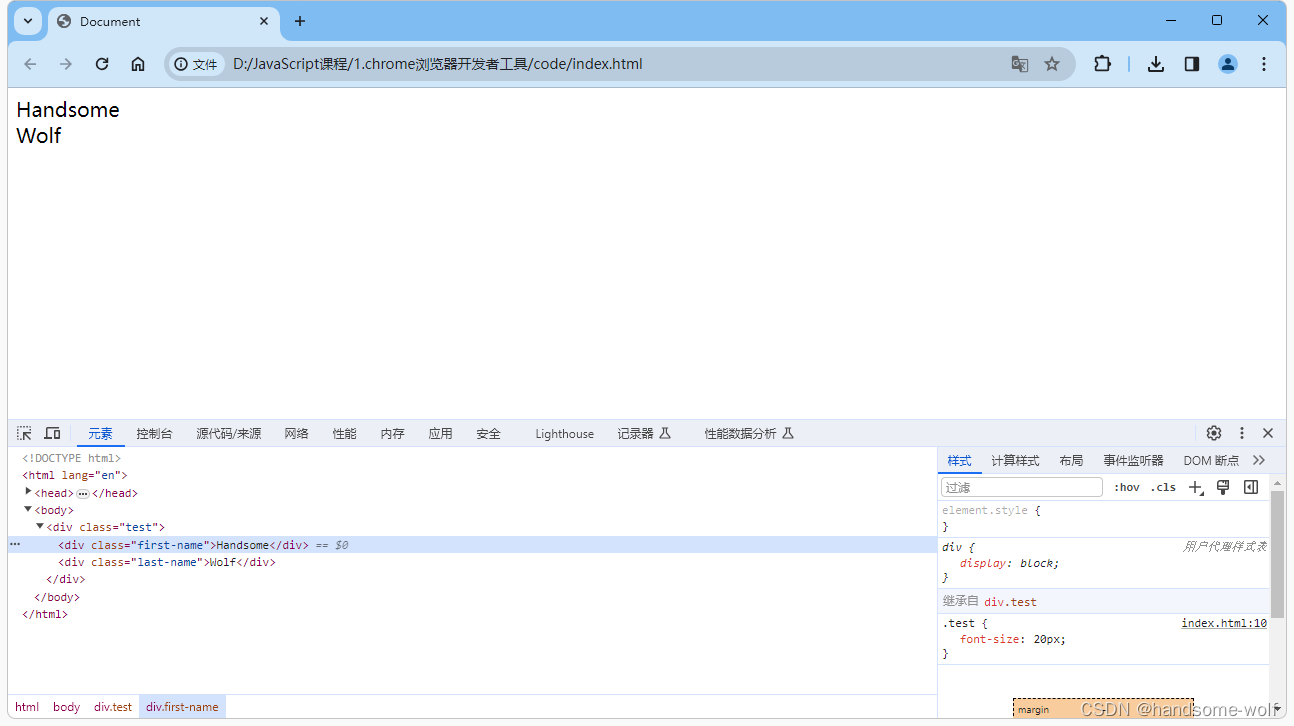Screen dimensions: 1294x726
Task: Add a new style rule
Action: tap(1195, 487)
